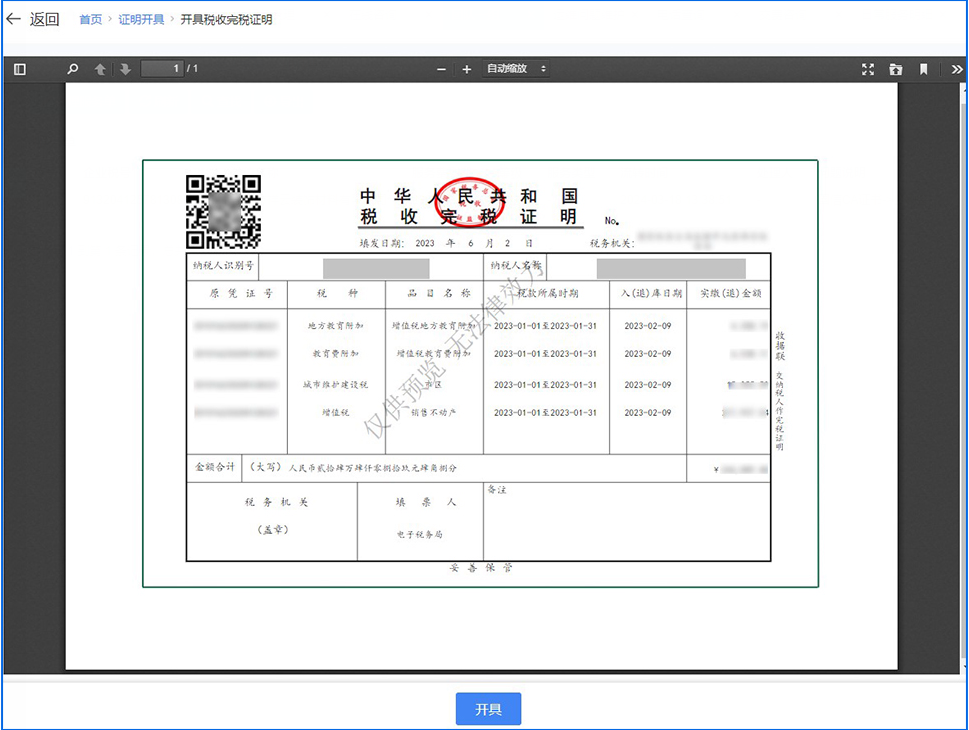The width and height of the screenshot is (969, 730).
Task: Open 证明开具 breadcrumb link
Action: (x=141, y=19)
